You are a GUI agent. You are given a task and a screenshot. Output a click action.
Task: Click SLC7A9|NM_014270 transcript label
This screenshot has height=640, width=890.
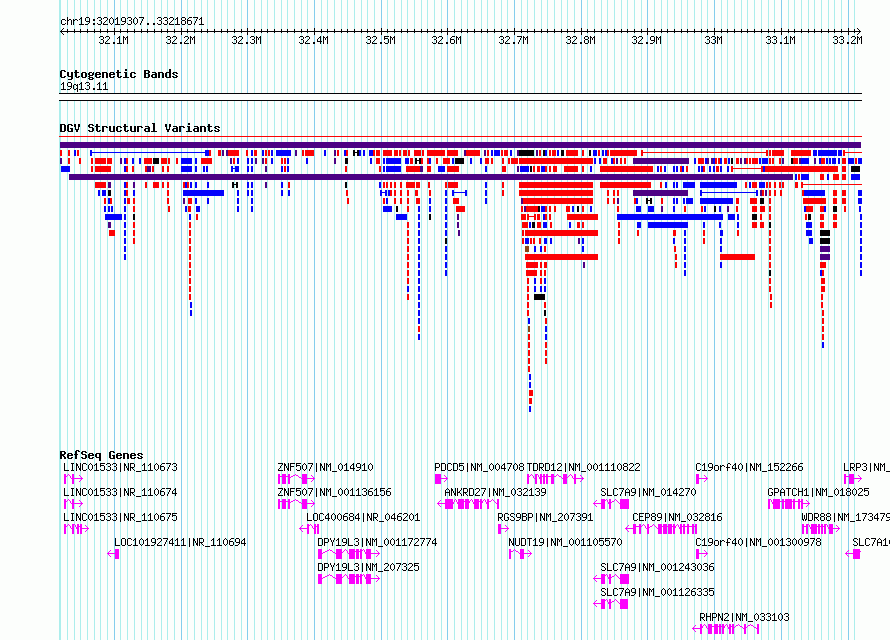[648, 492]
